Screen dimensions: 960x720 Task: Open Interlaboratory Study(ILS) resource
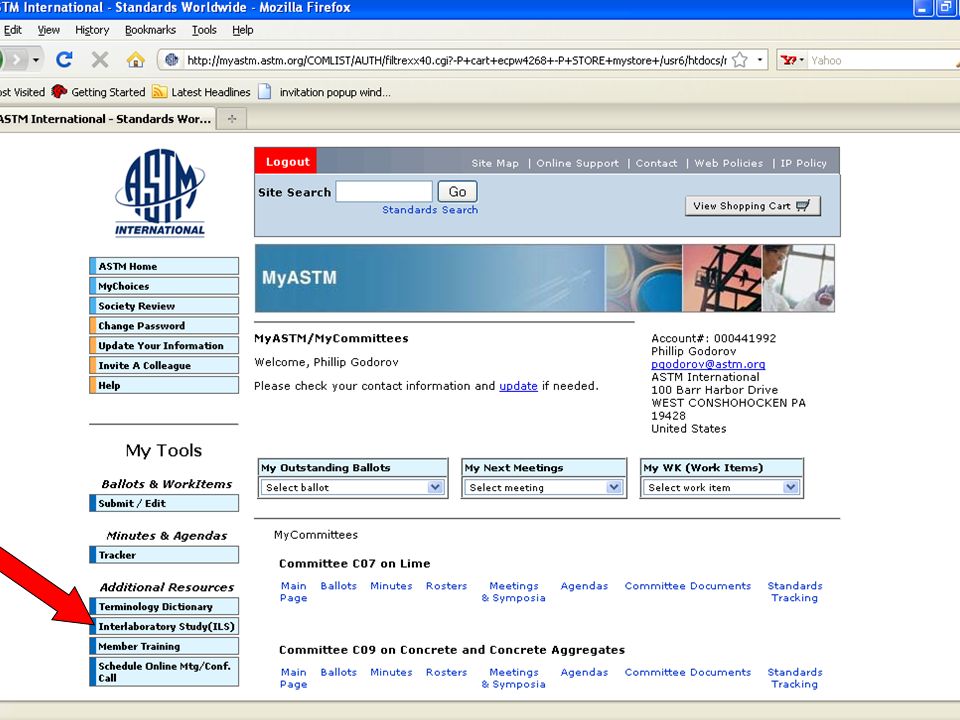pos(164,626)
